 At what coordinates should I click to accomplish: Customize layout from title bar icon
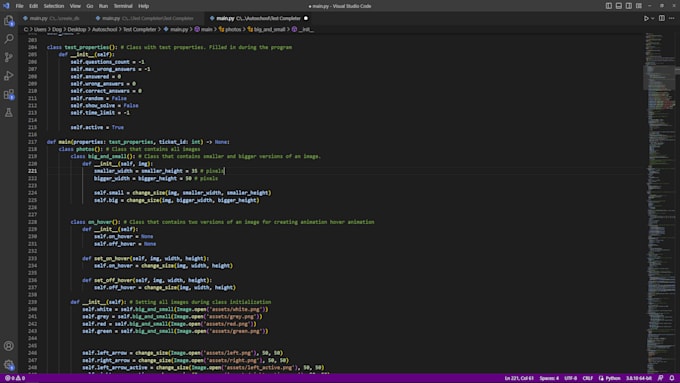639,6
